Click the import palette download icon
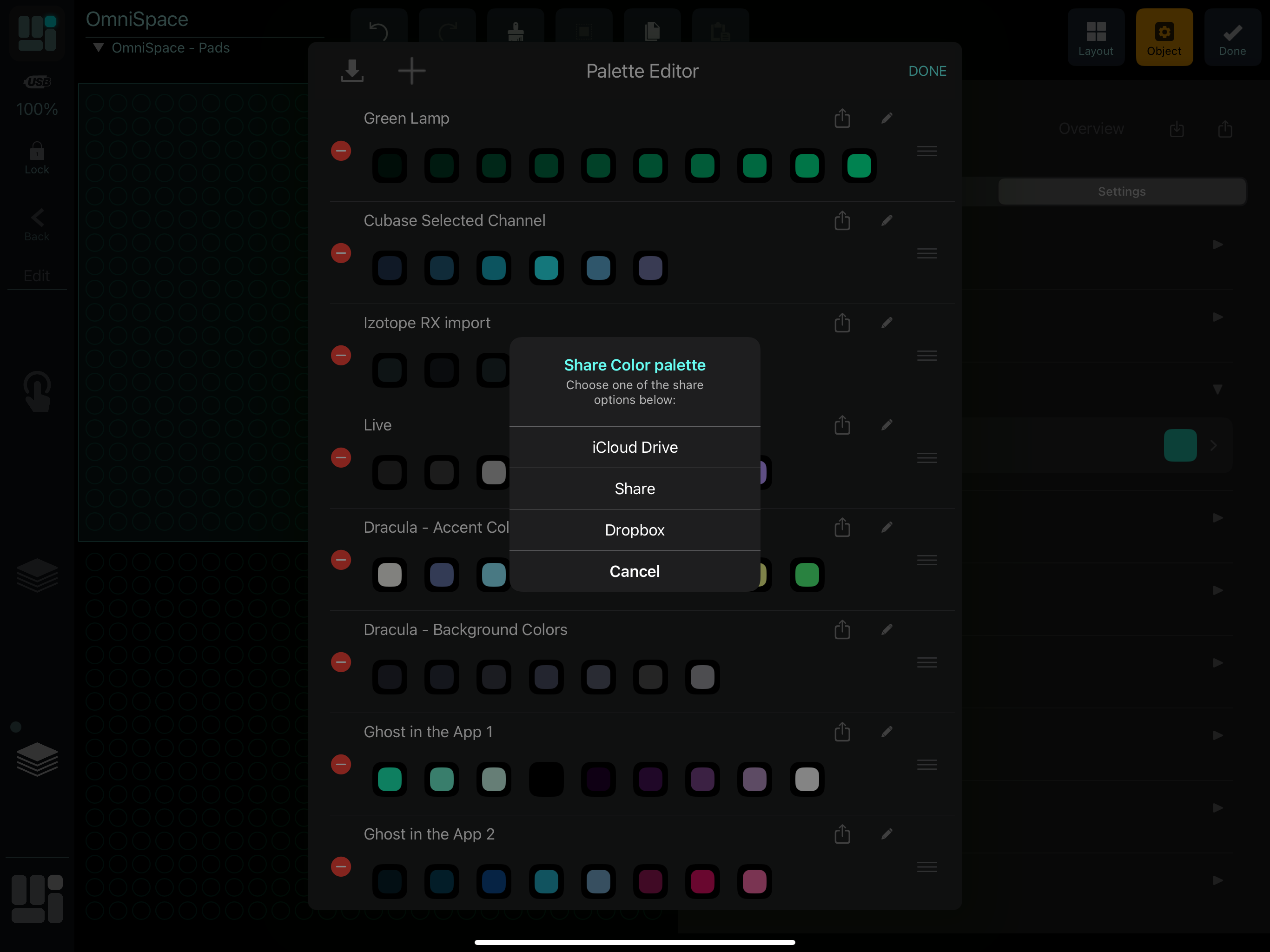 click(352, 71)
